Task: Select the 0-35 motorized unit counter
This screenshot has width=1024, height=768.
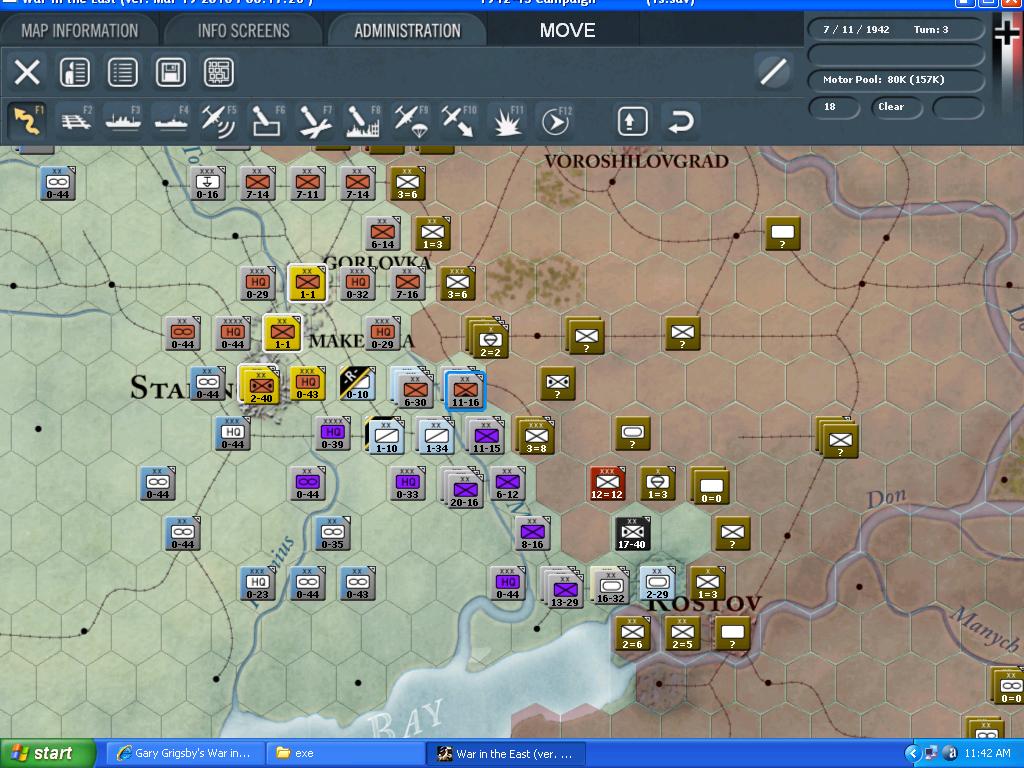Action: 332,534
